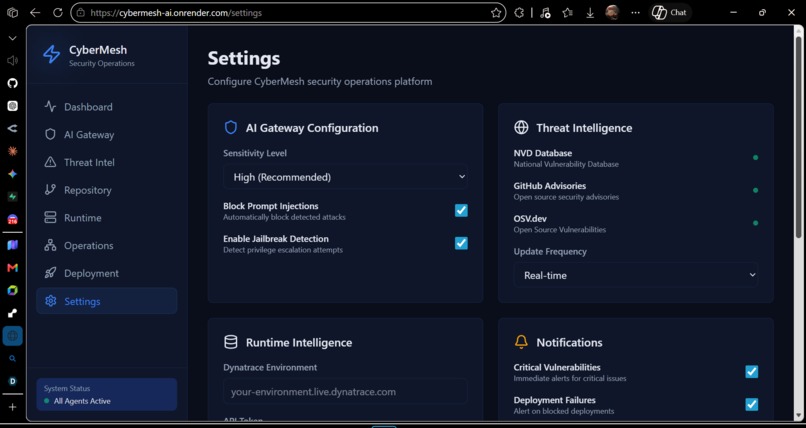Image resolution: width=806 pixels, height=428 pixels.
Task: Select the active globe tab
Action: click(12, 336)
